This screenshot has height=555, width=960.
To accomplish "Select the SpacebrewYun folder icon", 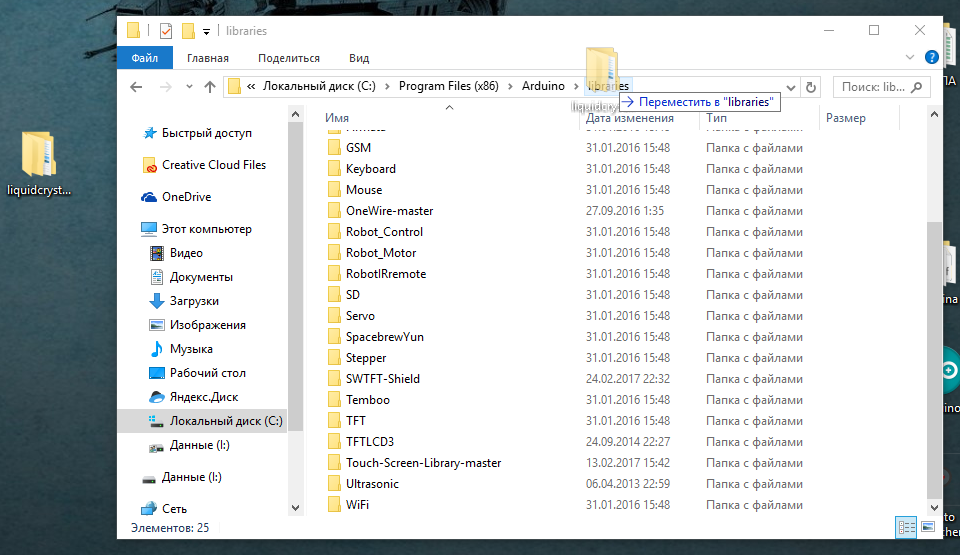I will point(334,336).
